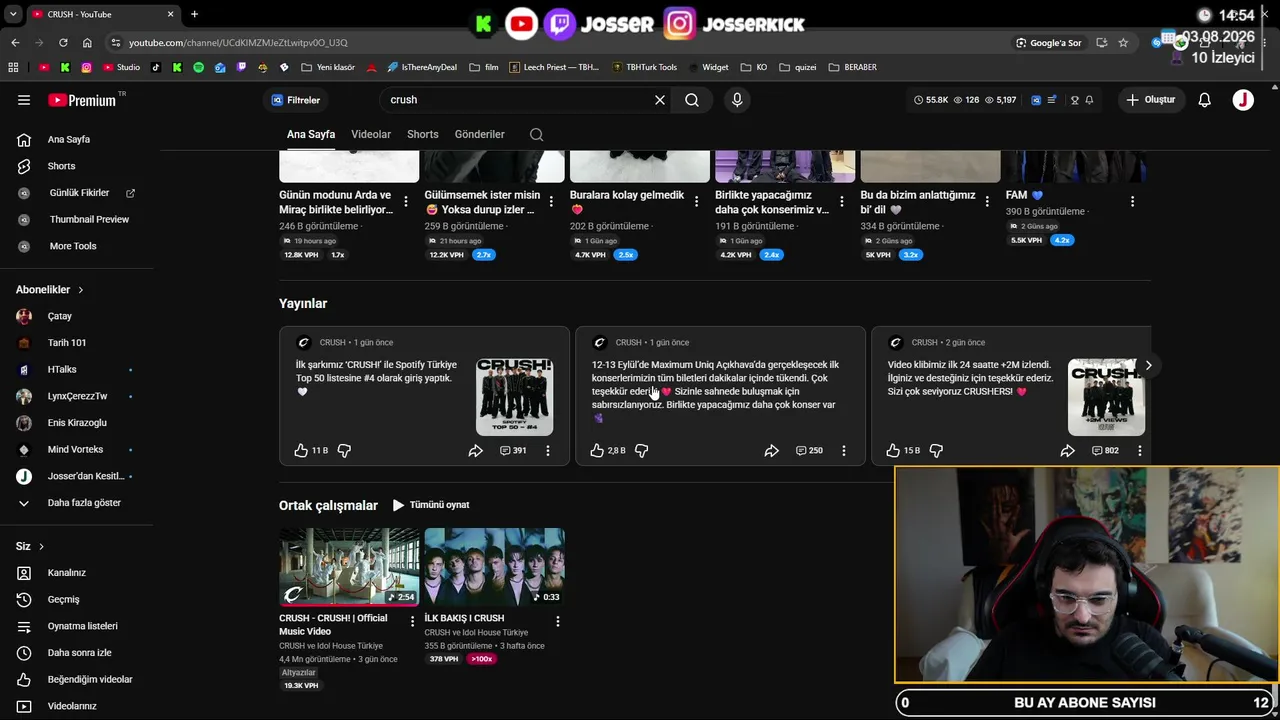Image resolution: width=1280 pixels, height=720 pixels.
Task: Open the 802 comments on the clip post
Action: tap(1105, 451)
